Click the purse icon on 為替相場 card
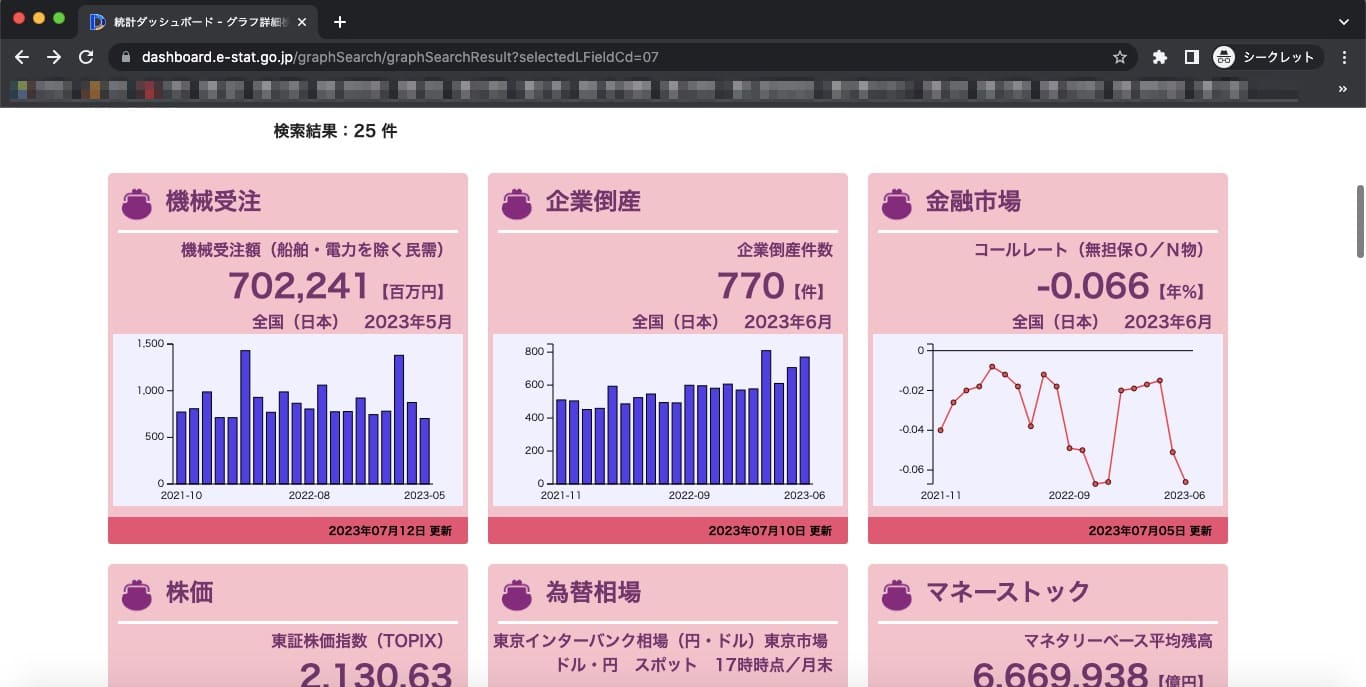Viewport: 1366px width, 687px height. (x=516, y=594)
